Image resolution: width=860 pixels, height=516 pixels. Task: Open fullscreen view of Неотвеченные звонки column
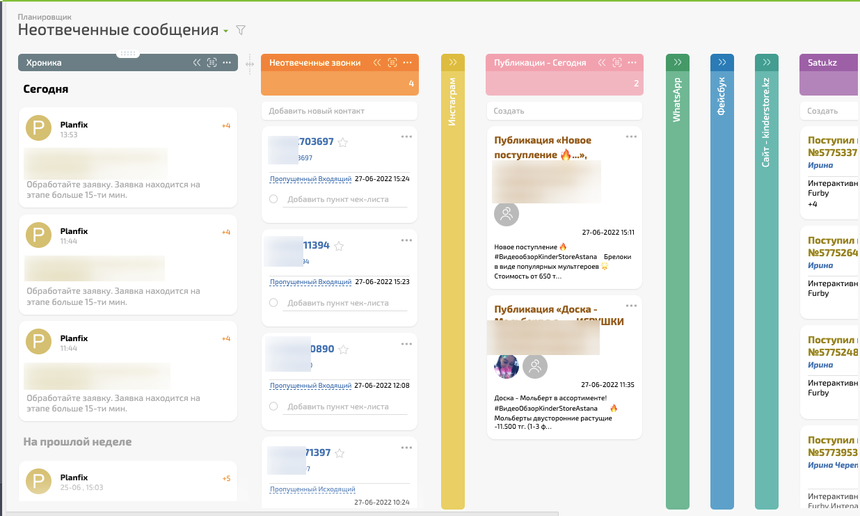point(391,62)
